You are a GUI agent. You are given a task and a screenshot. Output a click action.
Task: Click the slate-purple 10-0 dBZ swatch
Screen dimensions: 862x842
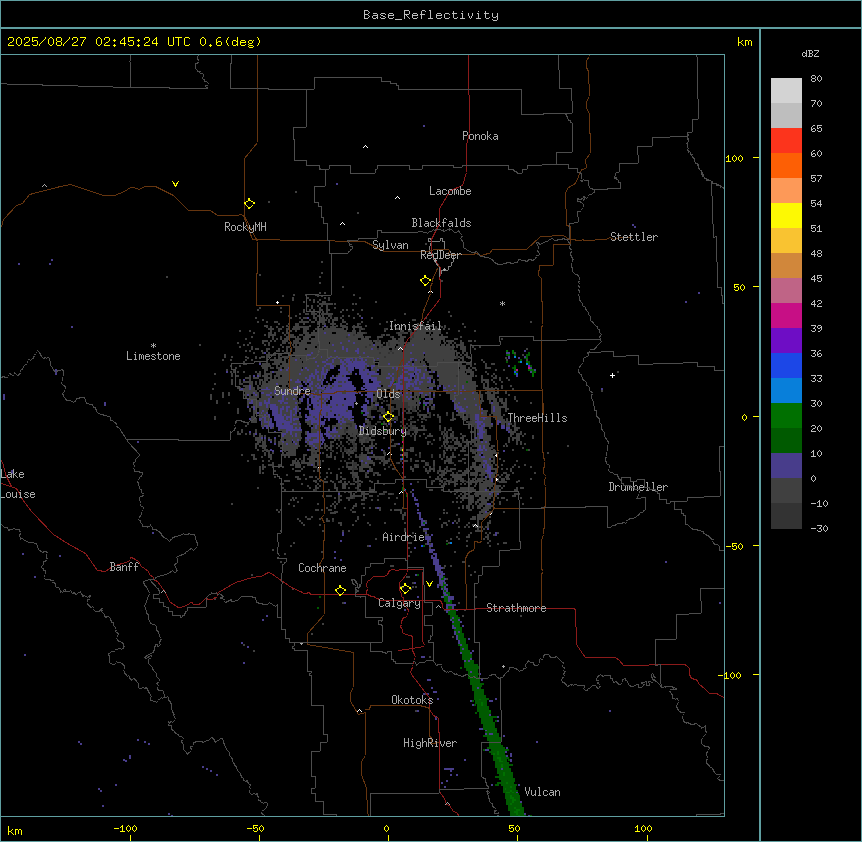[786, 466]
